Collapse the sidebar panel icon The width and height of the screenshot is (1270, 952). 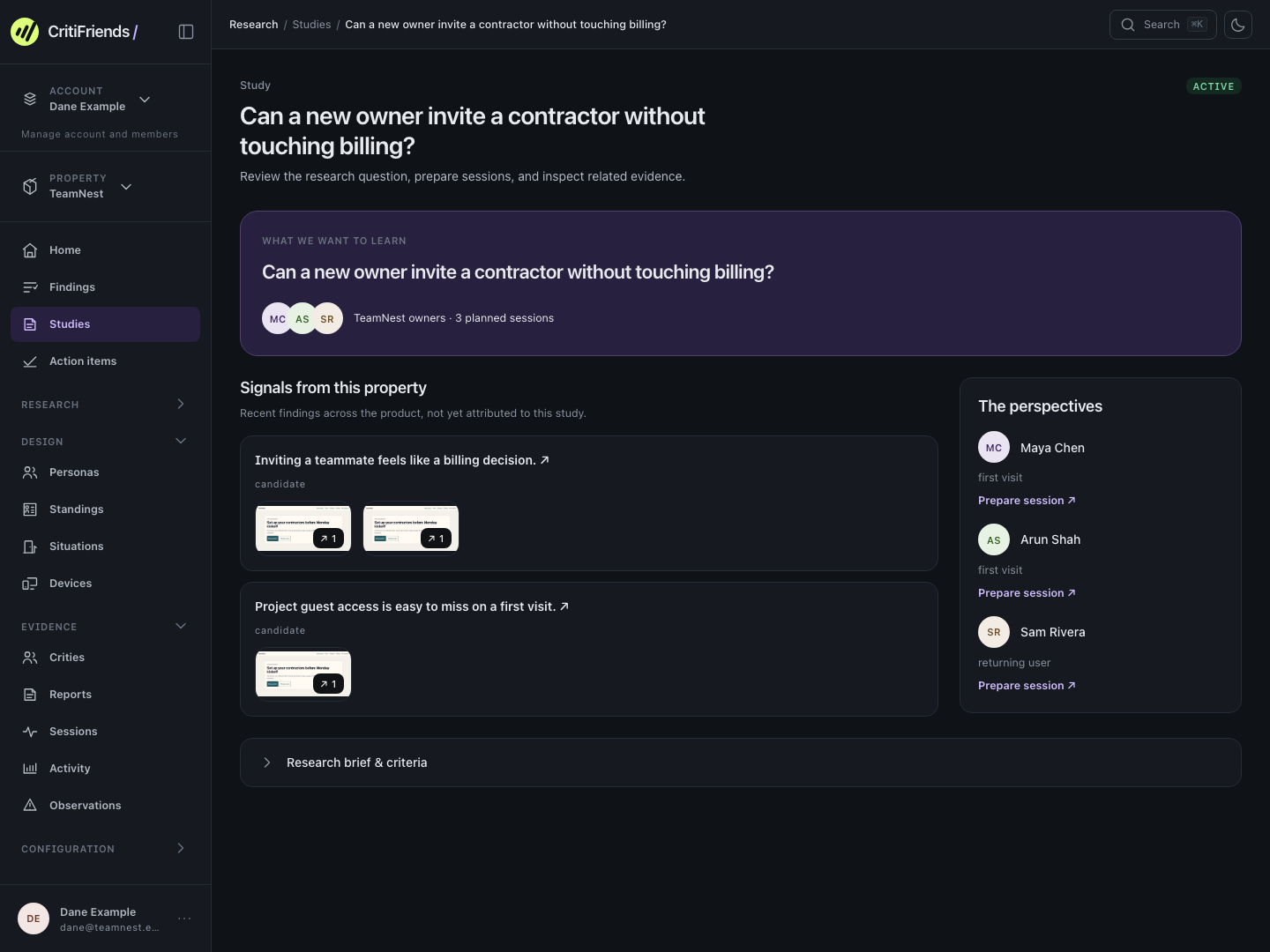pos(186,32)
